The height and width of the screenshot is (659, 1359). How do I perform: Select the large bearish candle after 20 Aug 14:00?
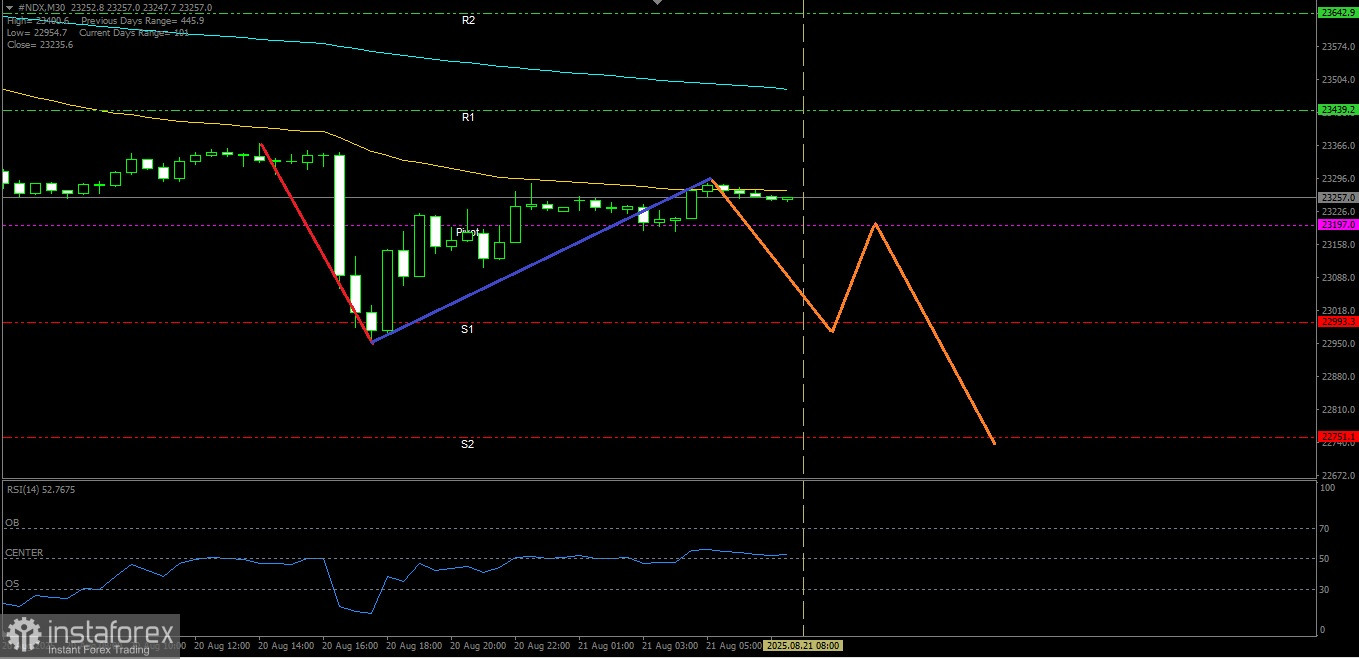coord(340,215)
